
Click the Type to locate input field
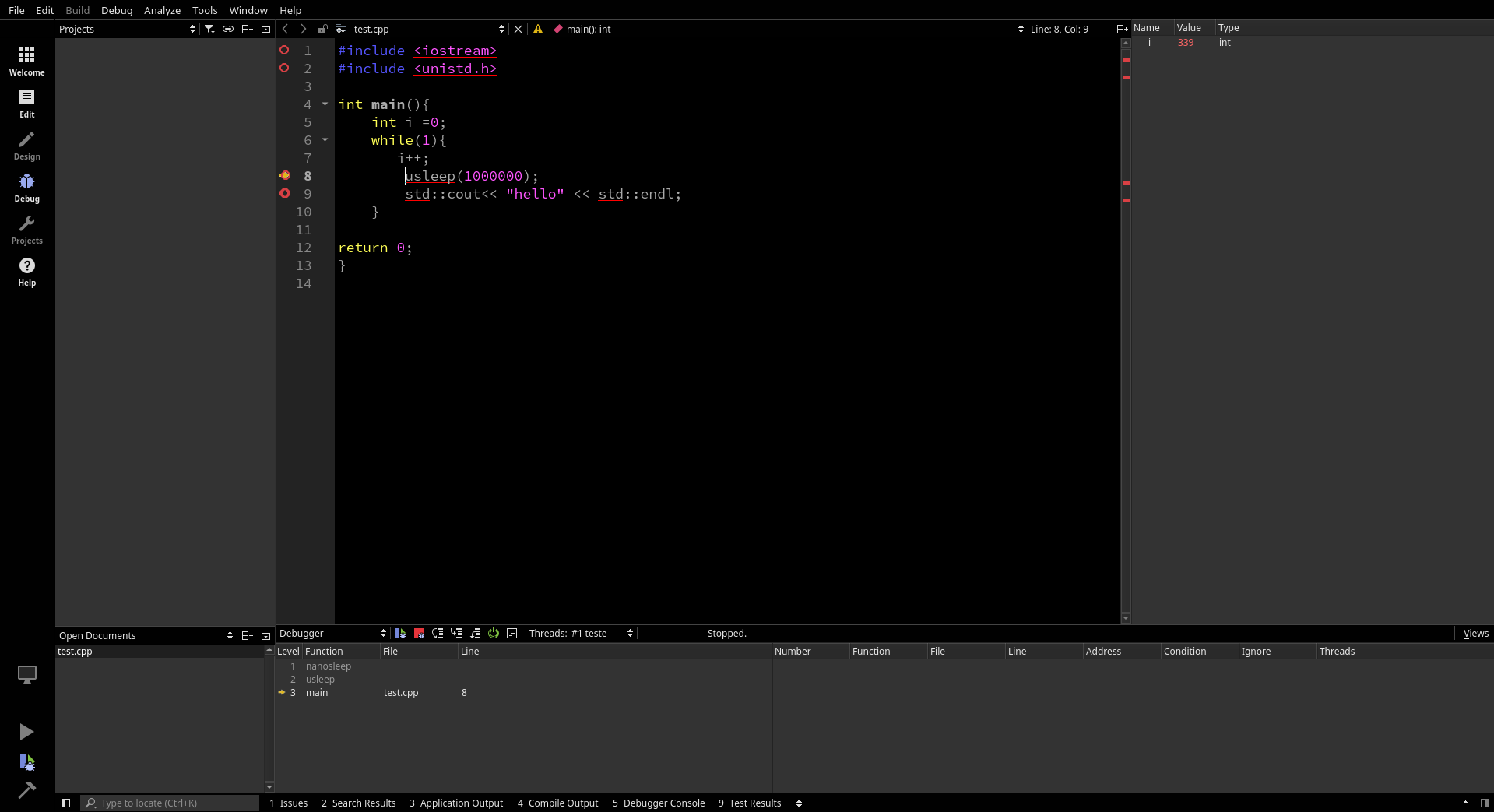[170, 803]
